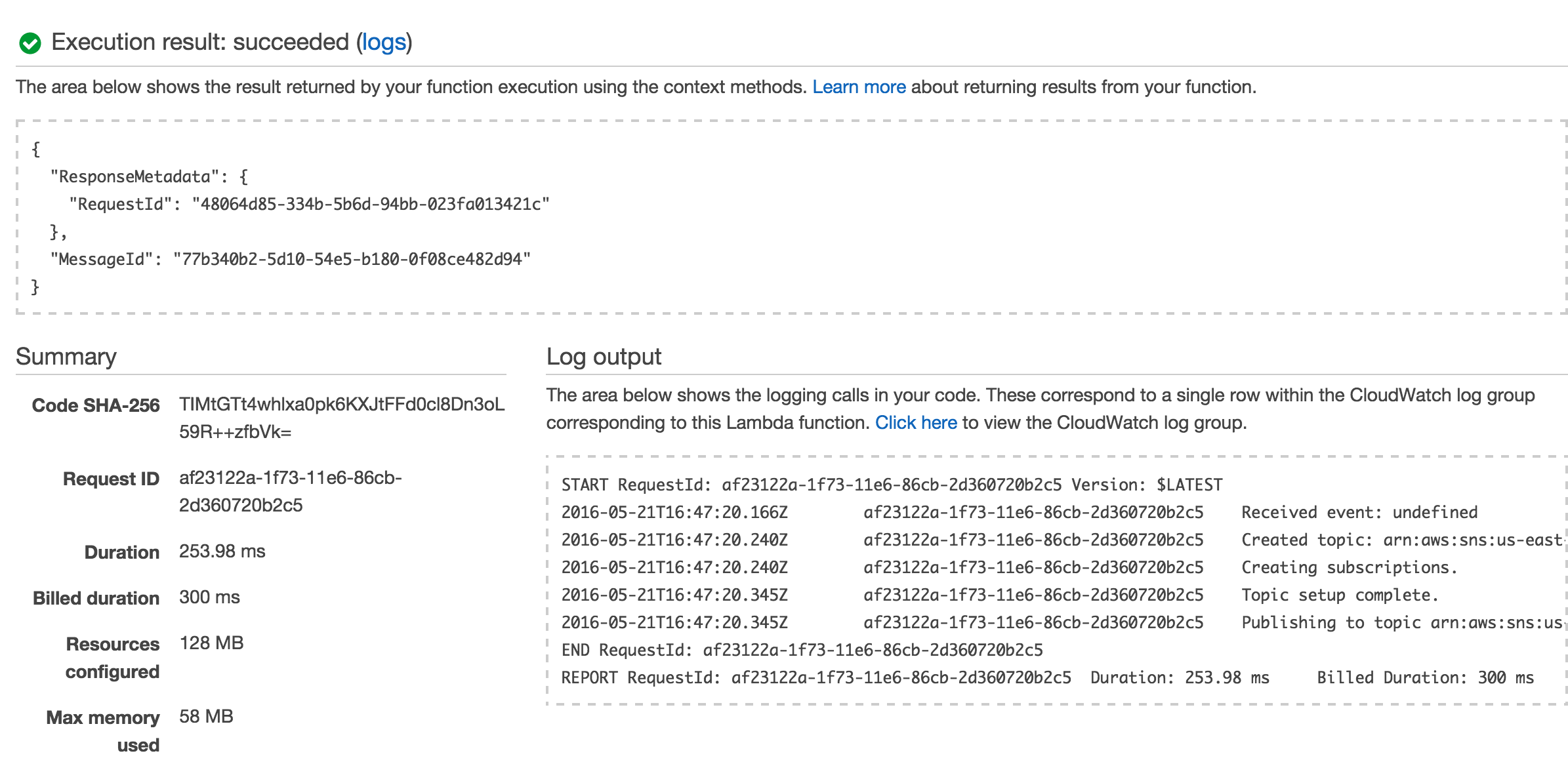
Task: Click the green success checkmark icon
Action: tap(30, 43)
